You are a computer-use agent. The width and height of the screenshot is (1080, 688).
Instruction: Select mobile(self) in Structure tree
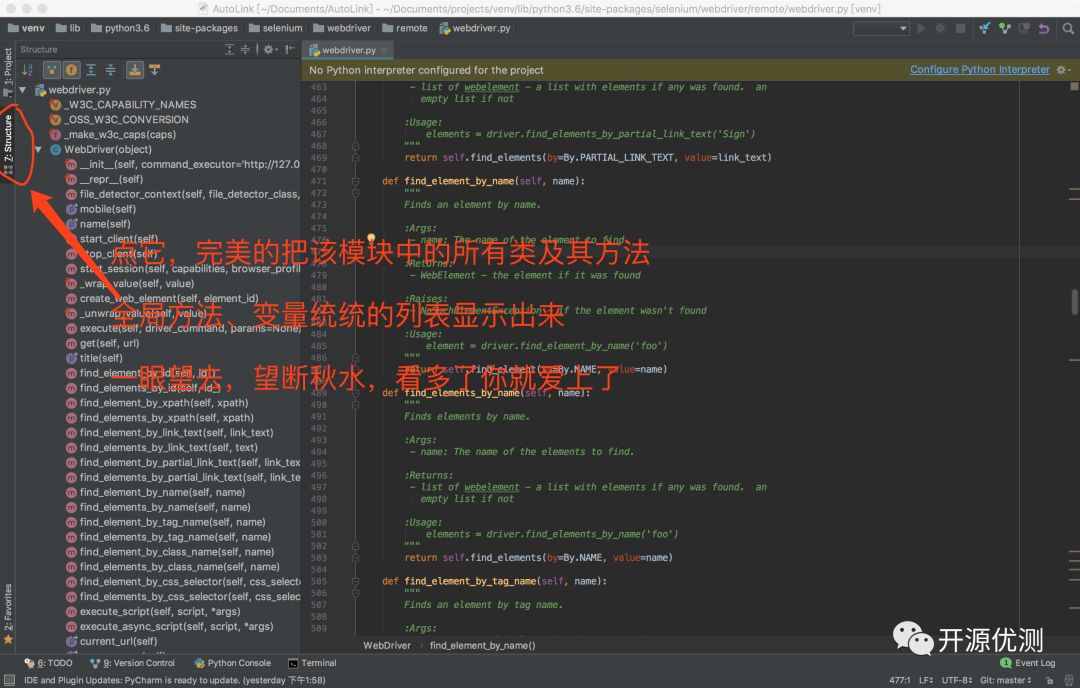(x=101, y=209)
